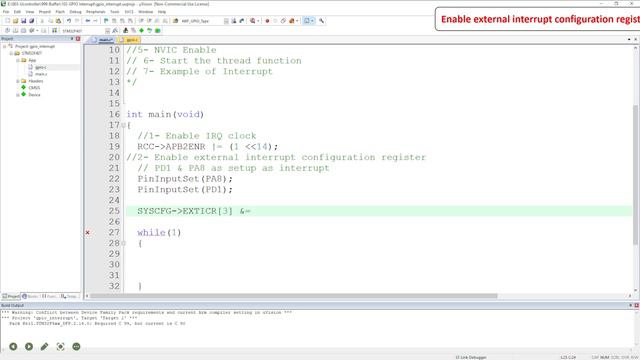Select the CMSIS component in project tree
This screenshot has width=640, height=360.
[34, 88]
